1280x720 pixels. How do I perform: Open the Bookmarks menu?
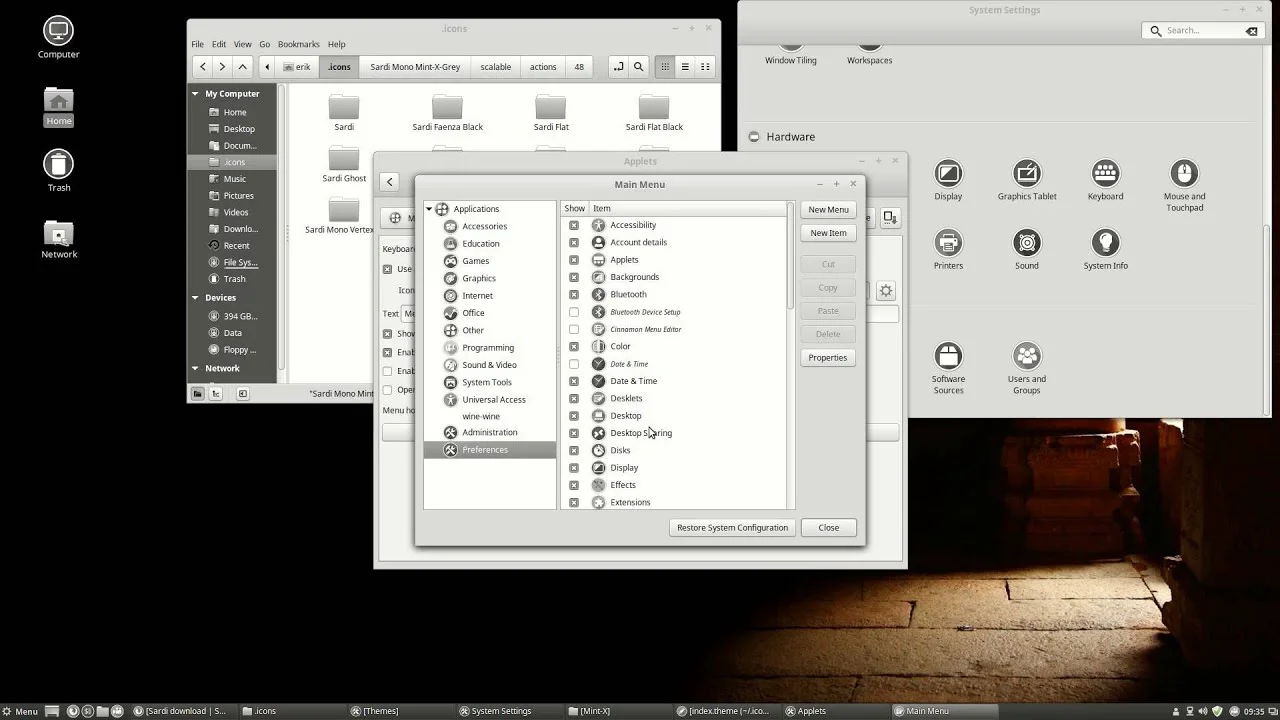(298, 44)
